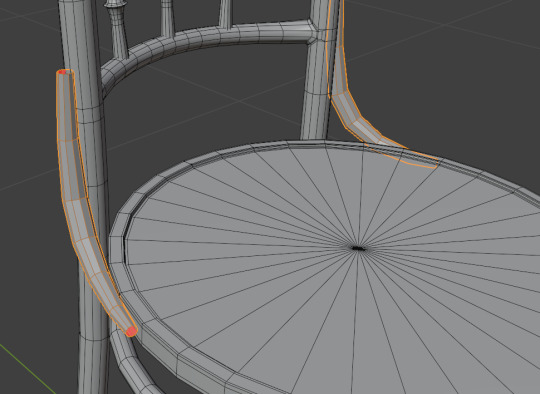This screenshot has height=394, width=540.
Task: Select the seat's center pole vertex
Action: tap(357, 248)
